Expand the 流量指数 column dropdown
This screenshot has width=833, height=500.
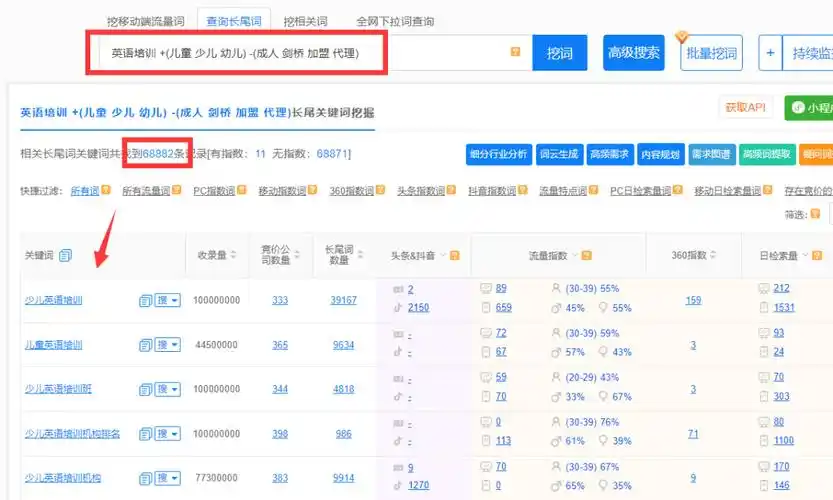coord(574,256)
